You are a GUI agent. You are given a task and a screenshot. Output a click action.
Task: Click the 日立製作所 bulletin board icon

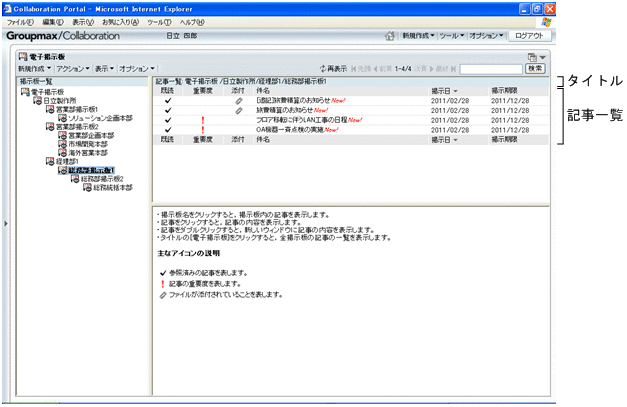click(x=35, y=100)
